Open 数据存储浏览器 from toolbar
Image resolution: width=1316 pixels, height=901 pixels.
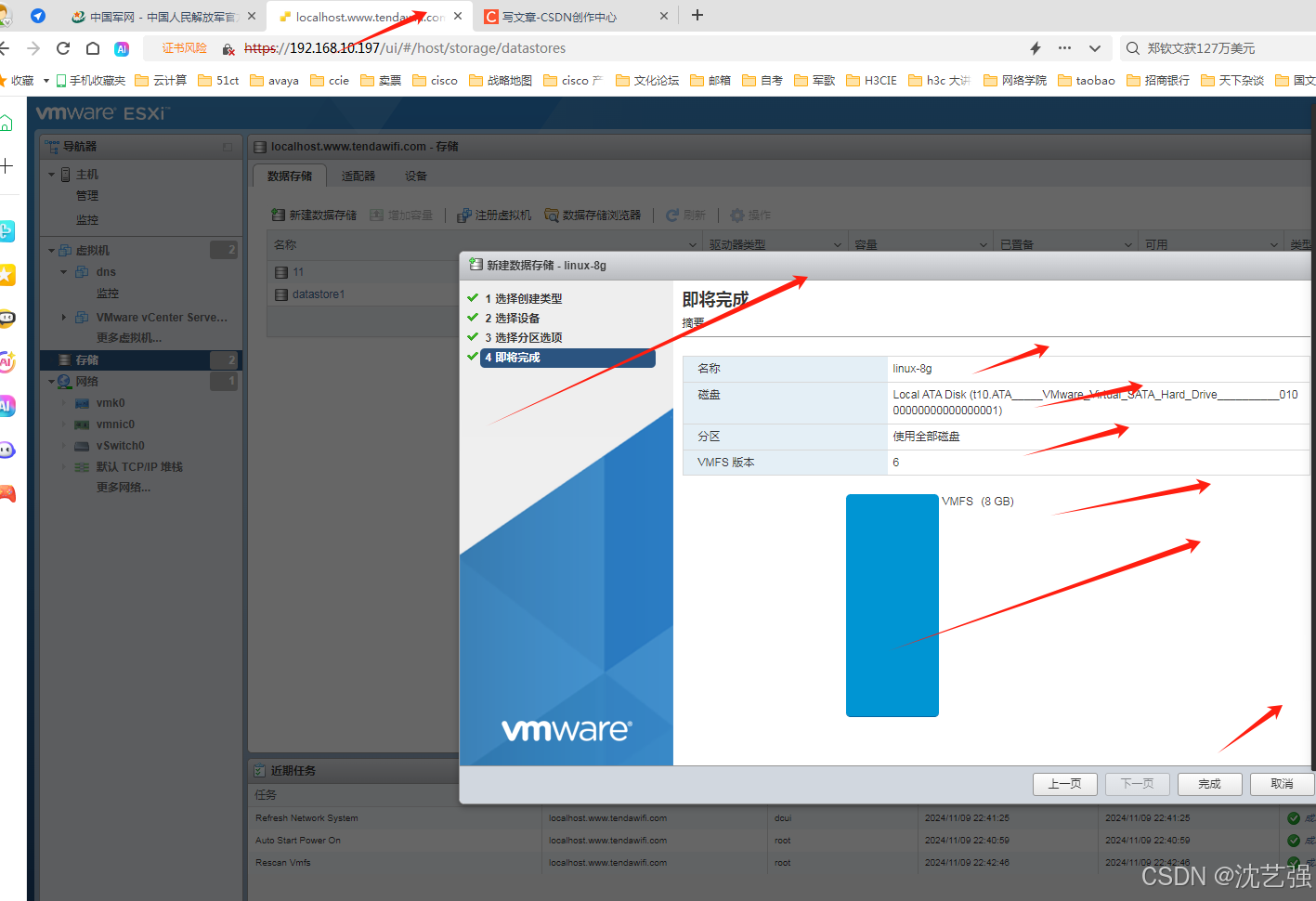(x=593, y=215)
